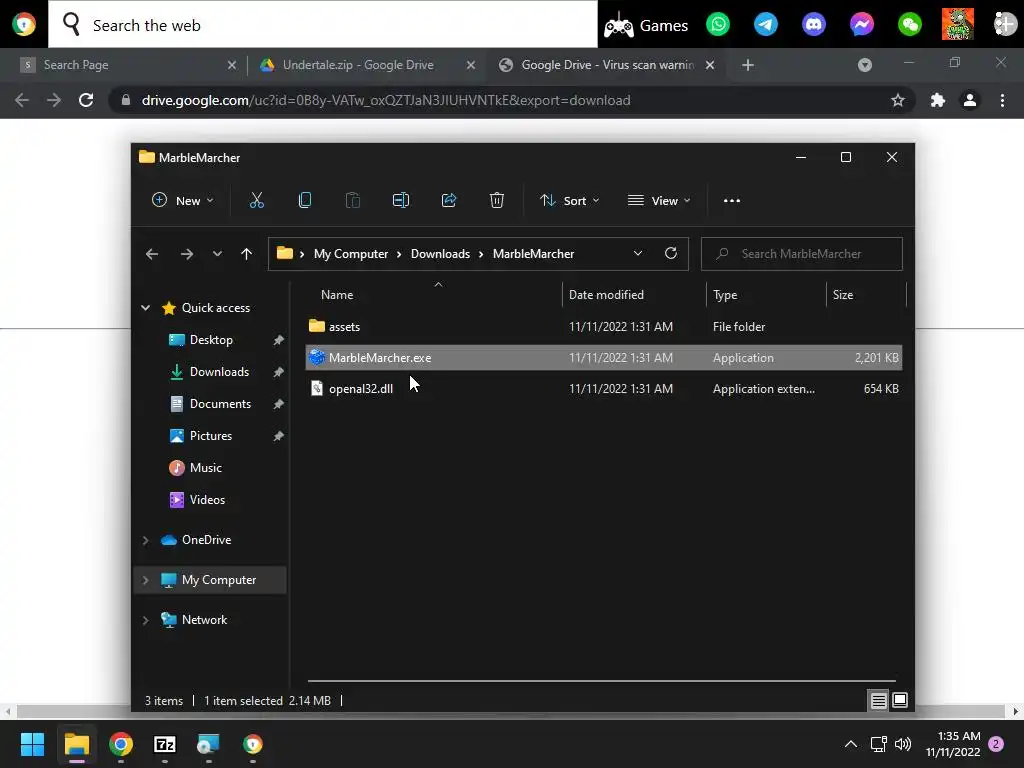
Task: Open WeChat from the browser top bar
Action: click(910, 25)
